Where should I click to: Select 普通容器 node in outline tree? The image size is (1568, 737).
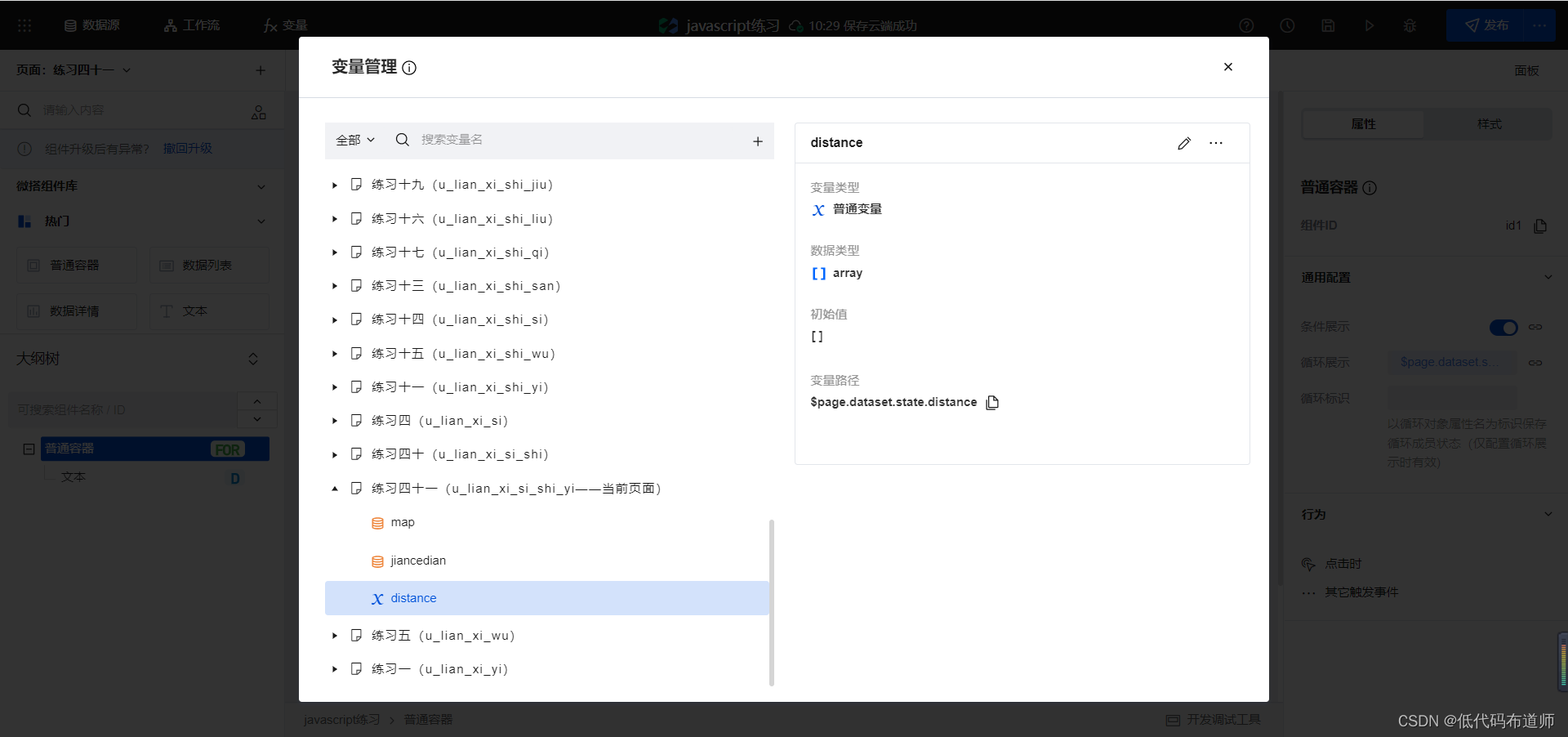point(155,449)
